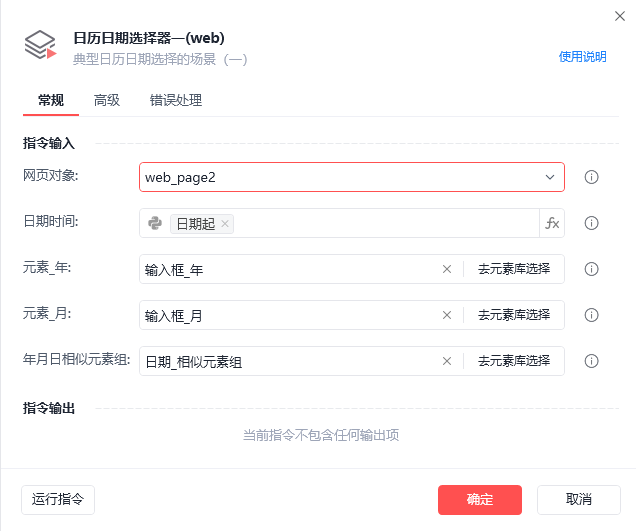Clear the 输入框_年 element field
Image resolution: width=636 pixels, height=531 pixels.
pos(447,269)
